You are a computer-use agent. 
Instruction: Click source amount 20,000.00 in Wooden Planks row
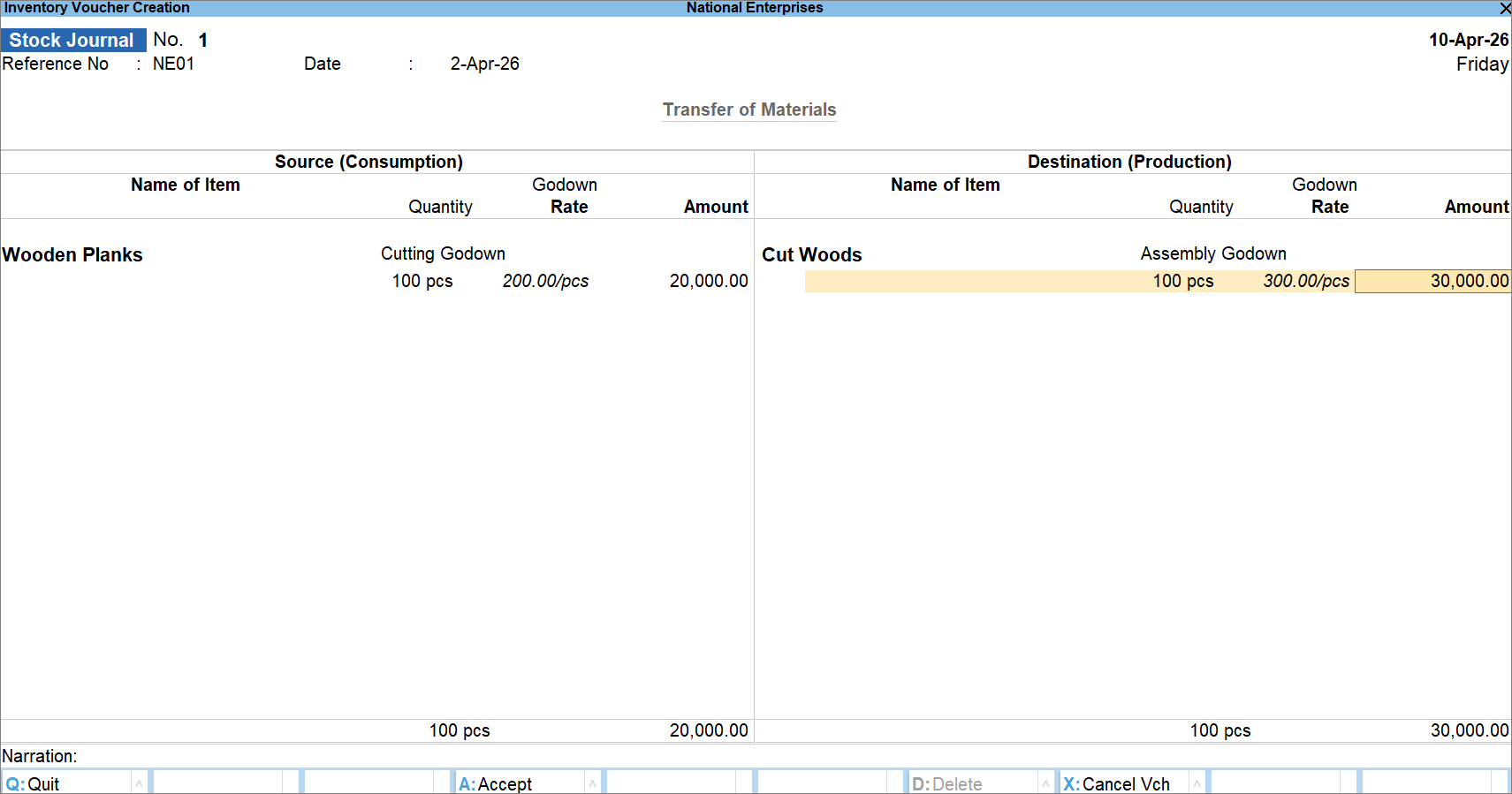click(709, 281)
